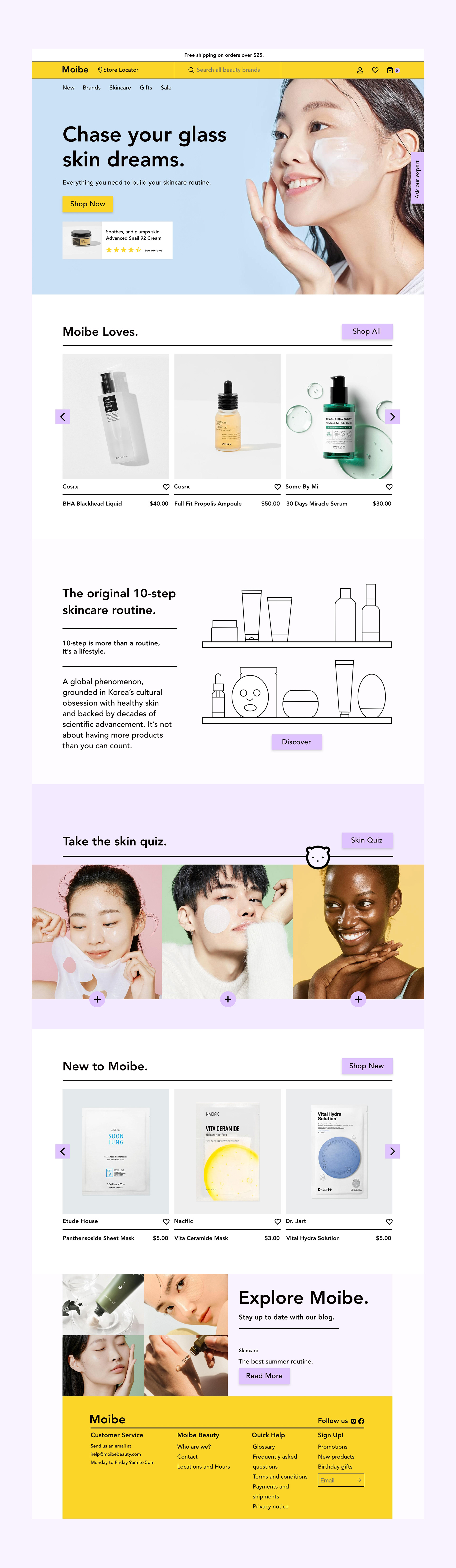Click star rating on Snail 92 Cream
This screenshot has height=1568, width=456.
tap(123, 250)
